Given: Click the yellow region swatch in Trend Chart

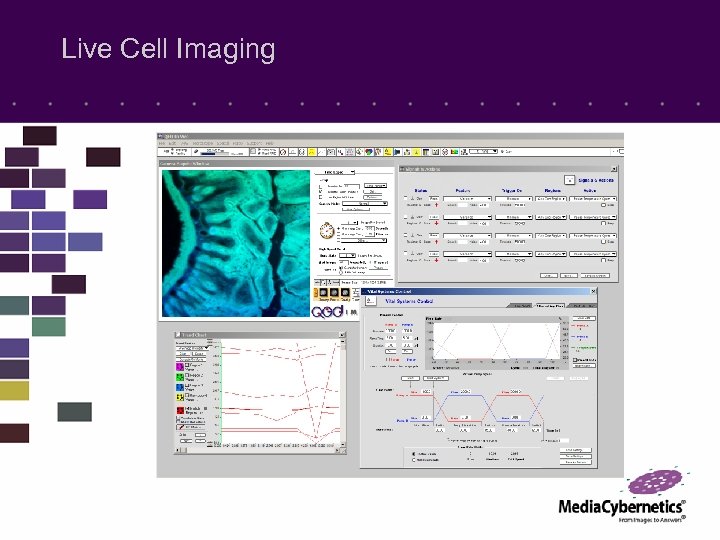Looking at the screenshot, I should (x=180, y=397).
